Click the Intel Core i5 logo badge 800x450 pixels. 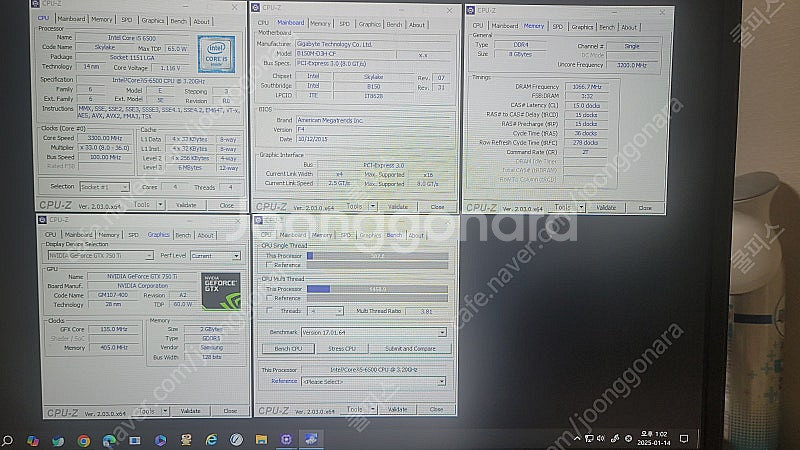tap(216, 54)
